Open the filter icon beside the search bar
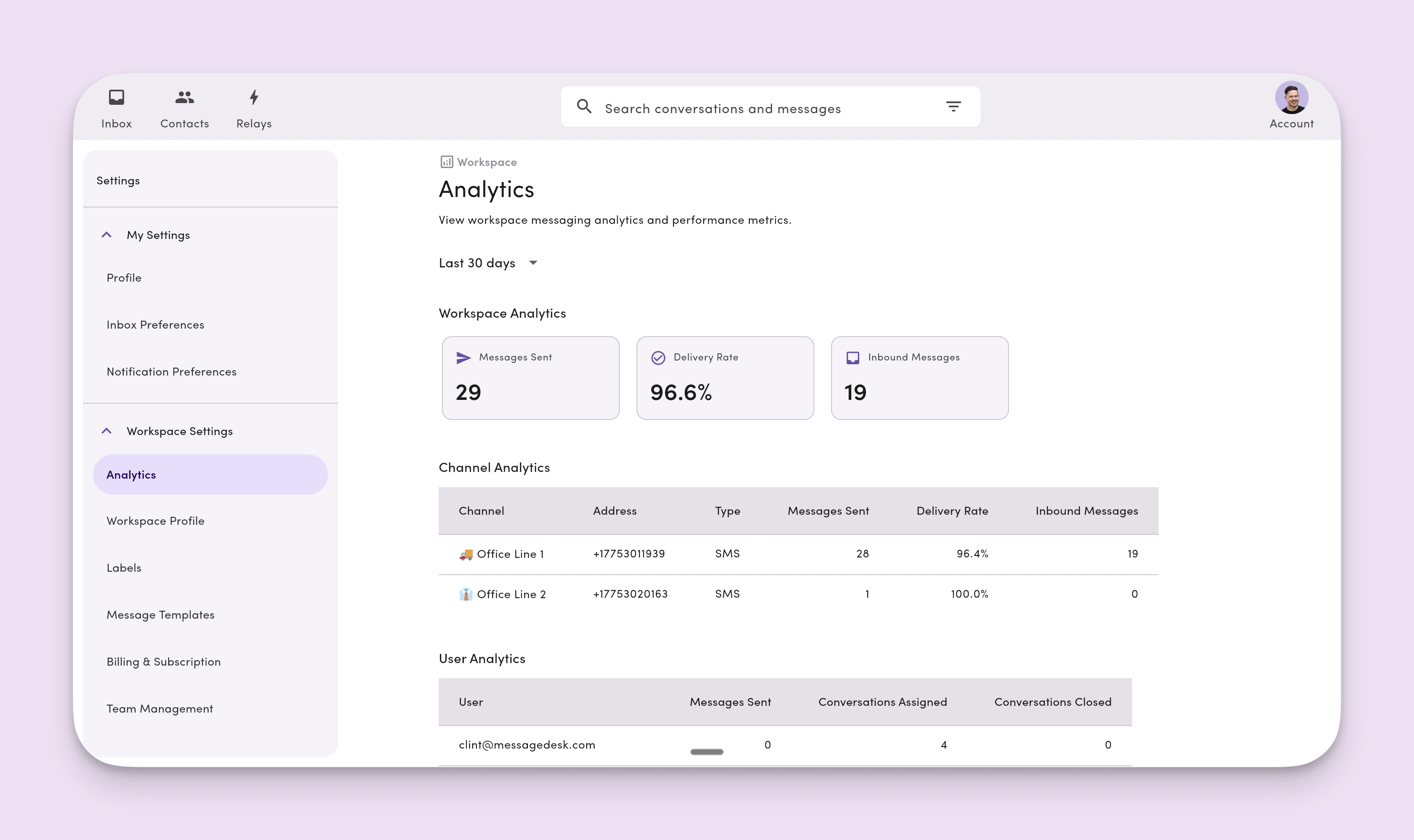This screenshot has width=1414, height=840. tap(954, 106)
